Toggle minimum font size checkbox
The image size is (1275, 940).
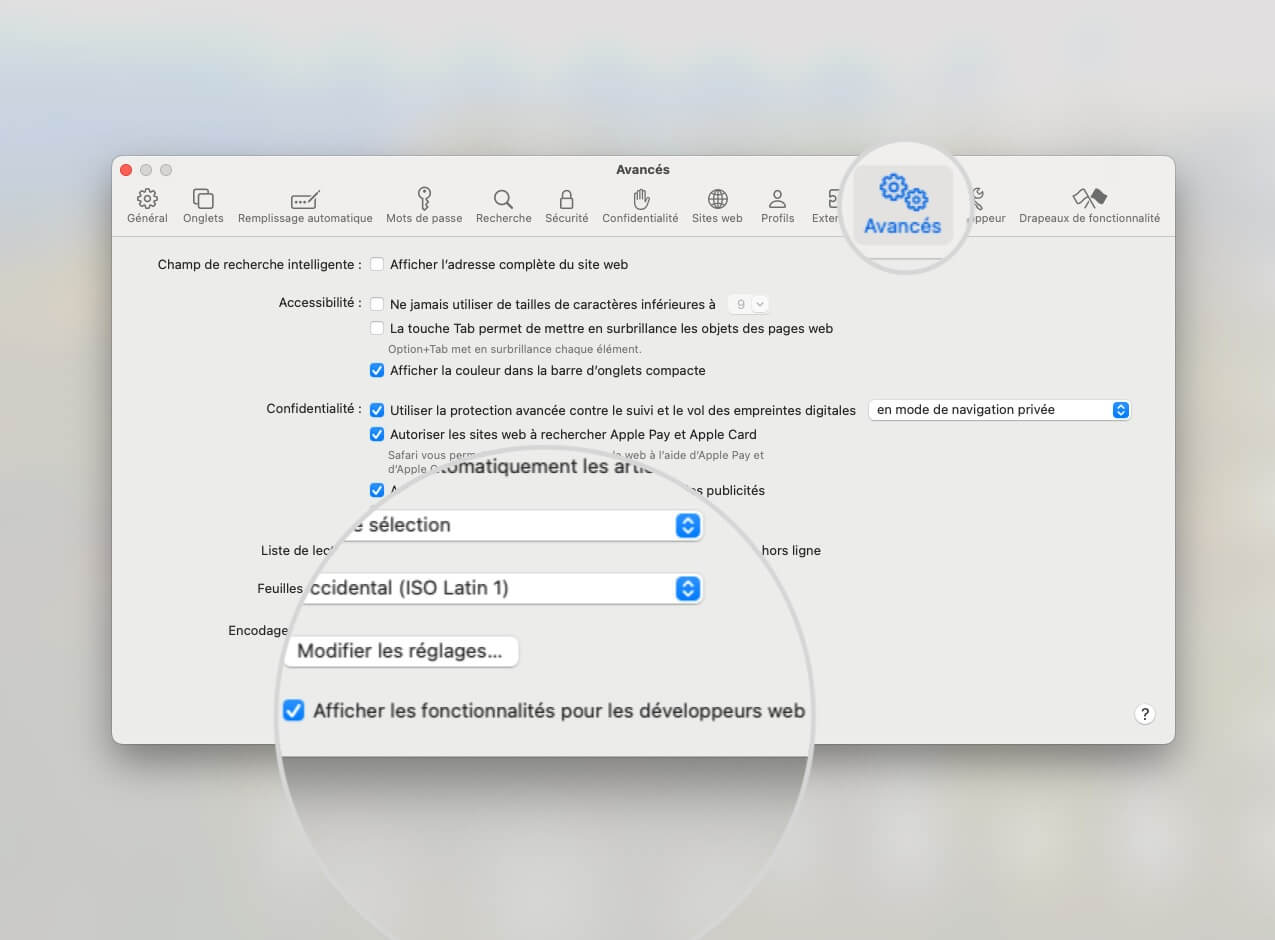point(377,304)
